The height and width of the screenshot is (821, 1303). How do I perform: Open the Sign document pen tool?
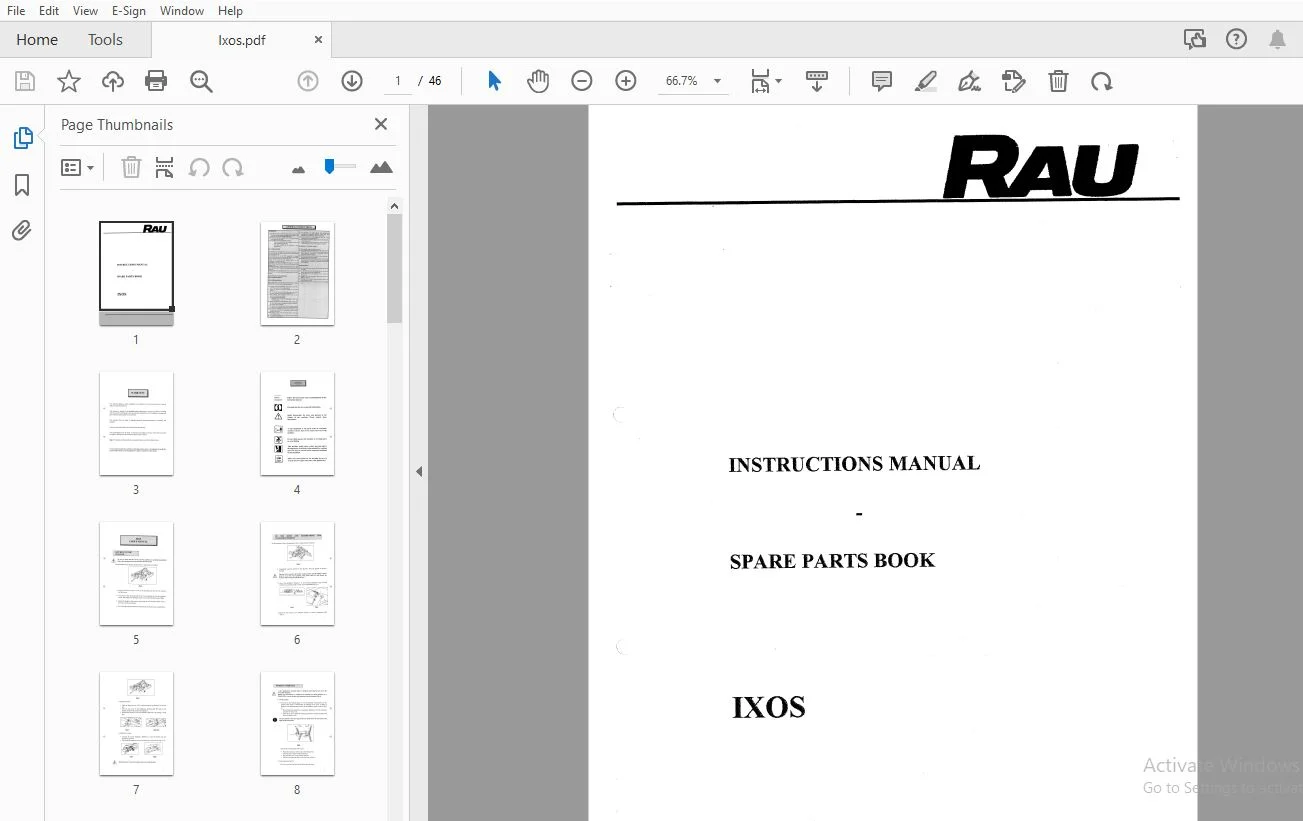[969, 82]
